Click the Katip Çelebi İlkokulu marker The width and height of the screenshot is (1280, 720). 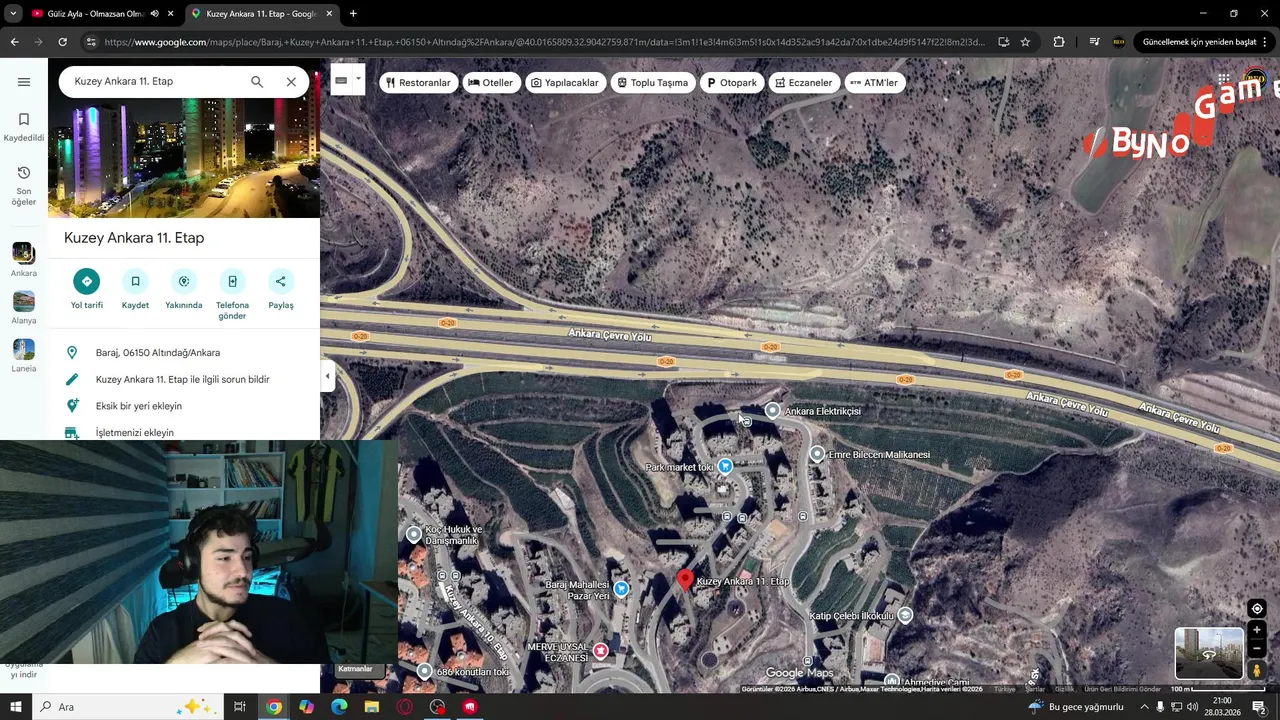tap(905, 615)
